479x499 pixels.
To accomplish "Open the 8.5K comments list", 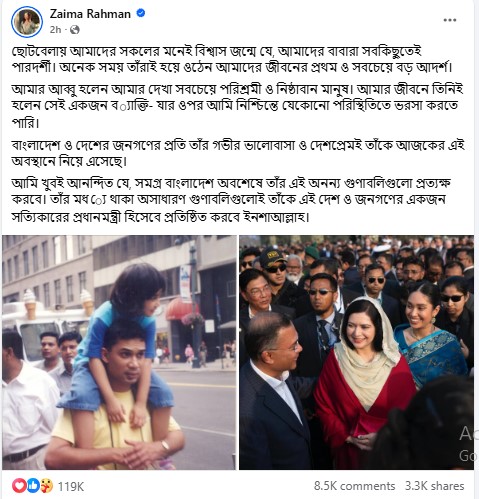I will (354, 486).
